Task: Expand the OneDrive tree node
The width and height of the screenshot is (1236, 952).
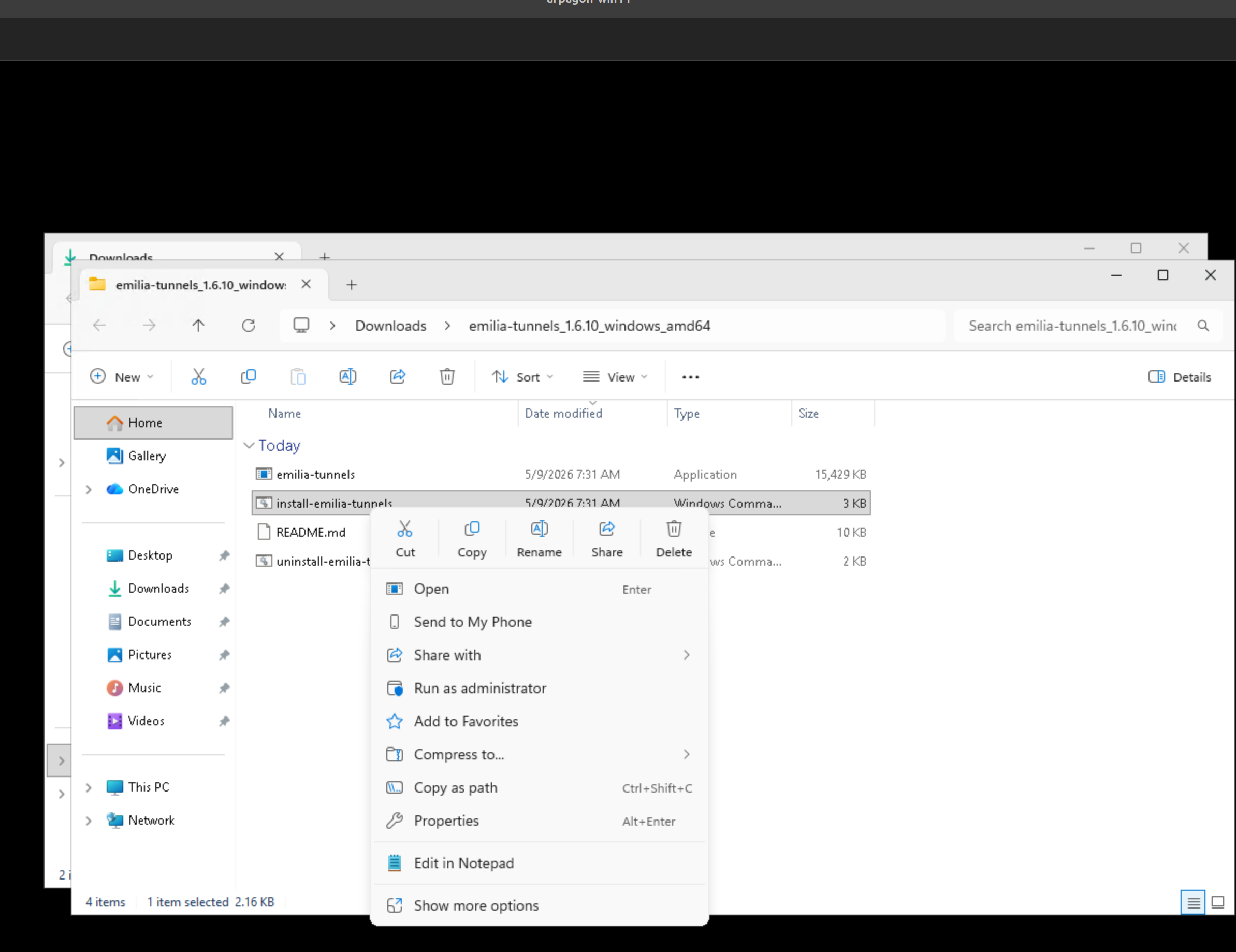Action: click(x=88, y=489)
